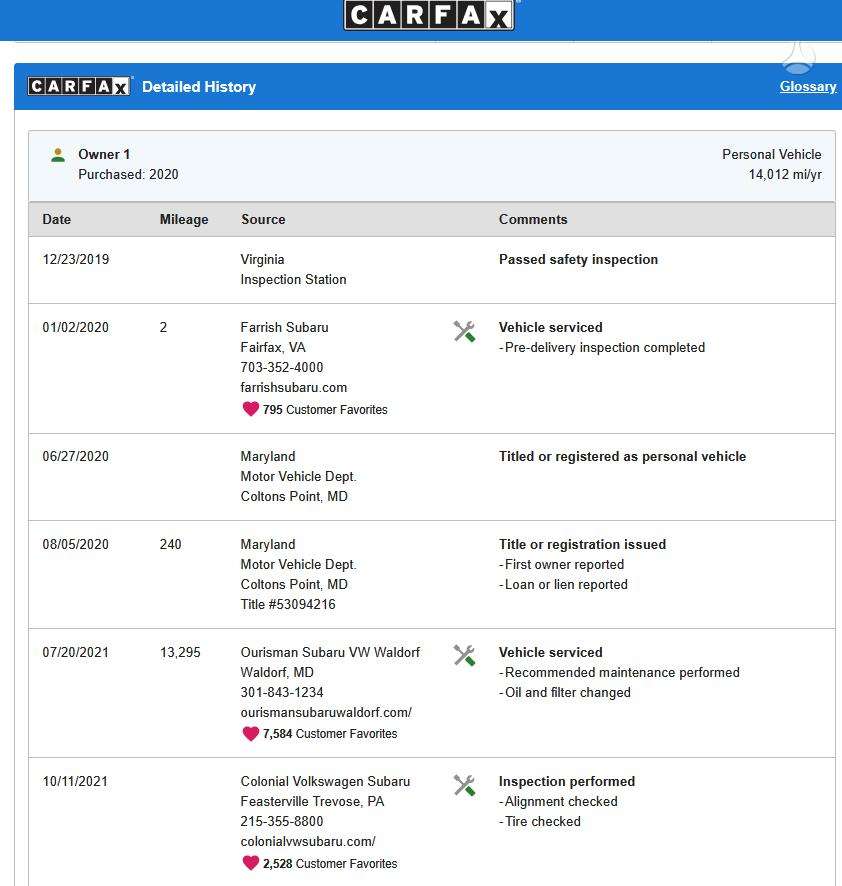The image size is (842, 886).
Task: Click heart icon next to 7,584 Customer Favorites
Action: 250,733
